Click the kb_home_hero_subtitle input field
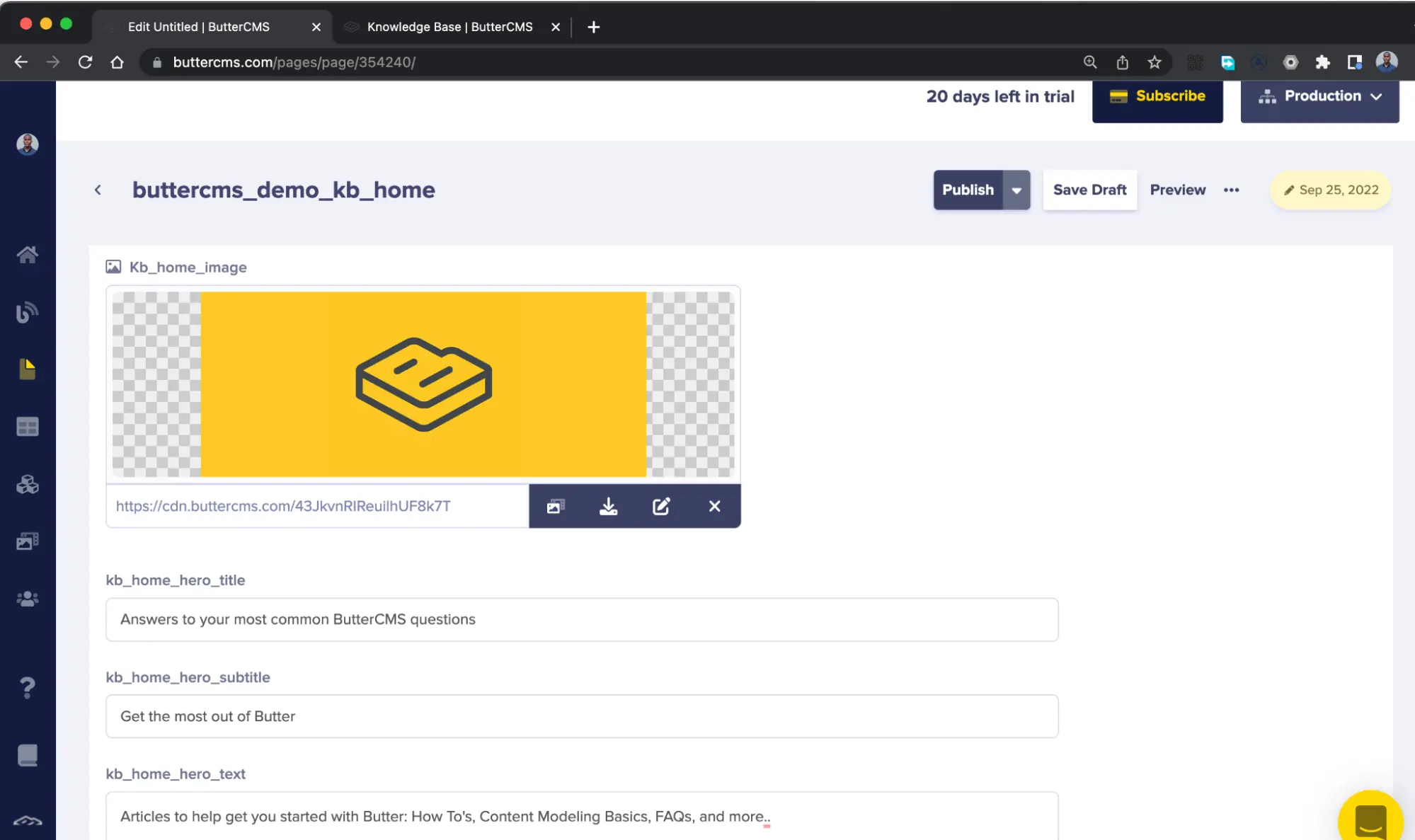1415x840 pixels. pos(582,715)
